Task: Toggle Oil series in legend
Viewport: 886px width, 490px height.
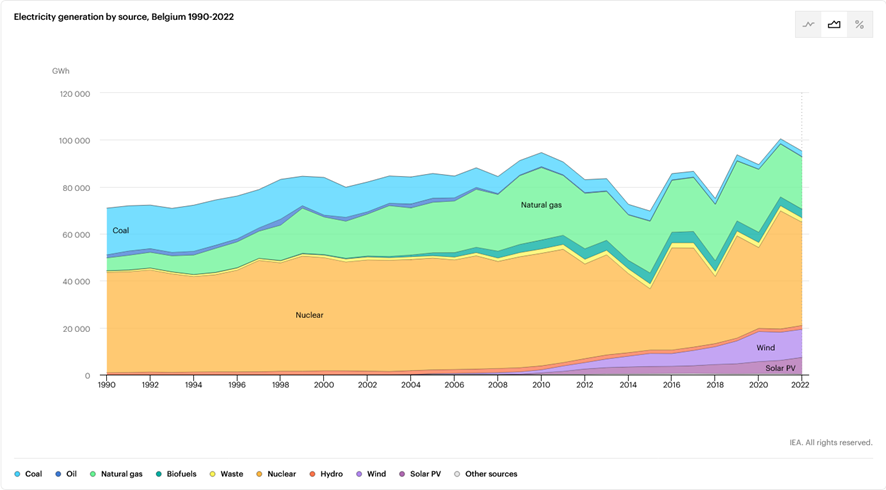Action: click(x=66, y=474)
